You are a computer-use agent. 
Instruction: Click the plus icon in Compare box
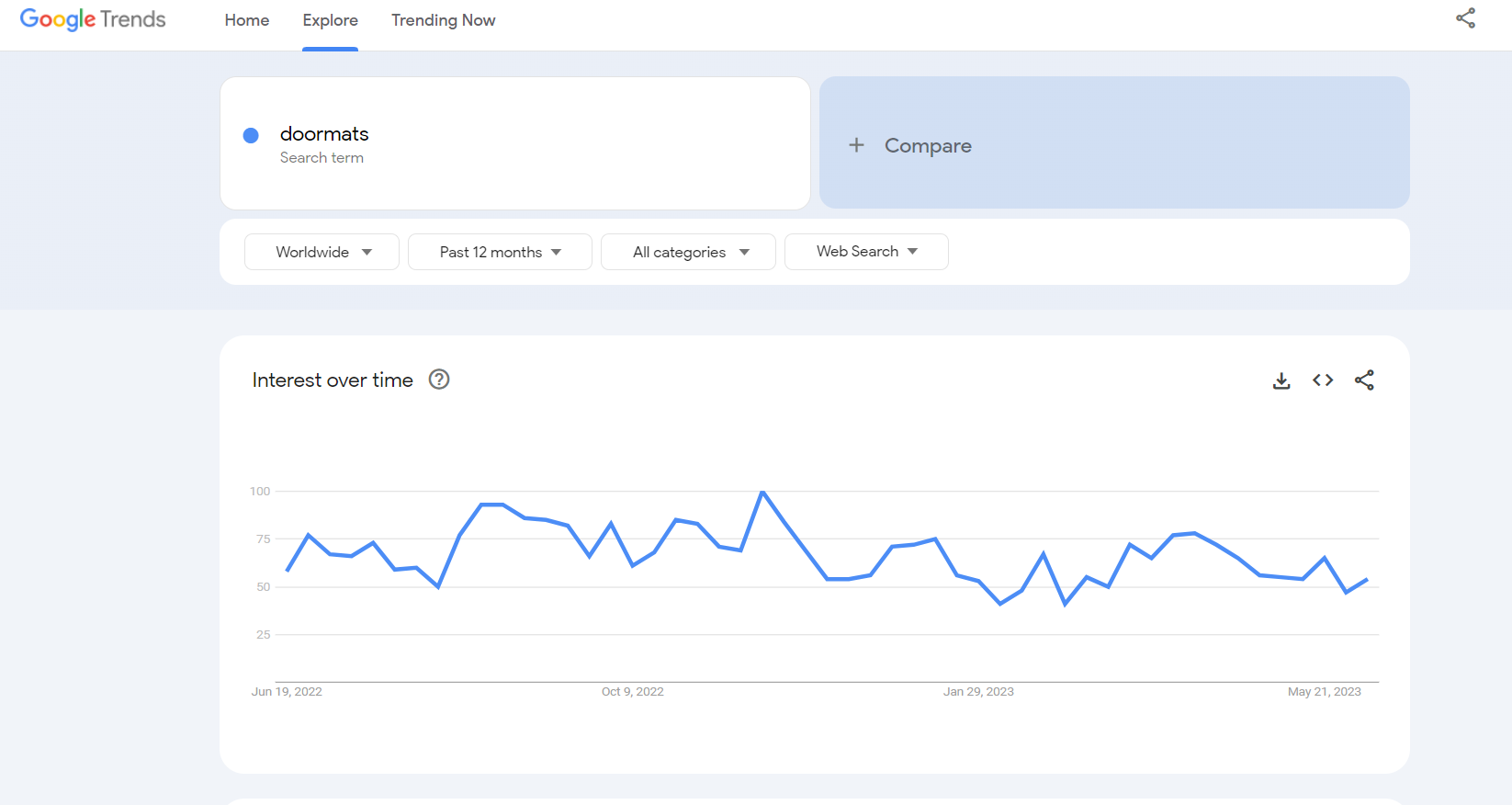click(856, 145)
